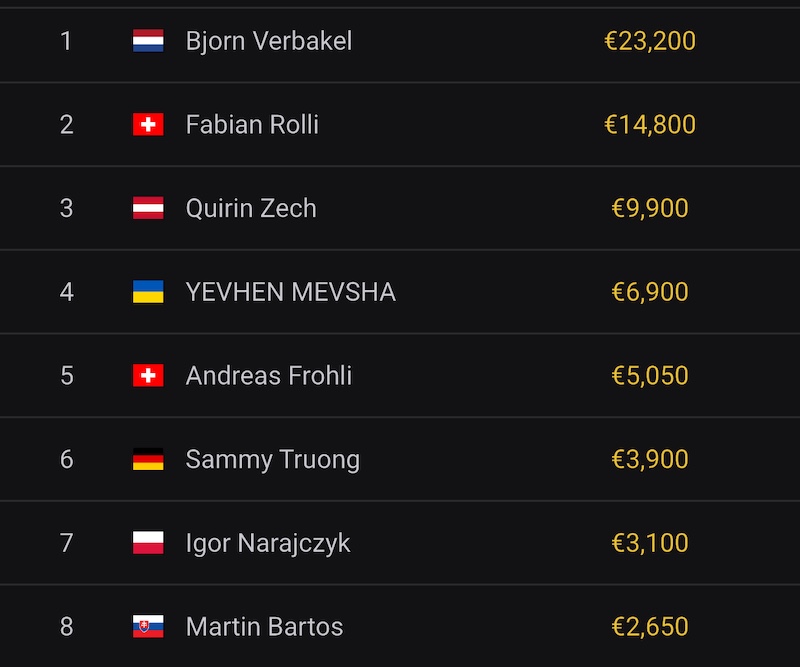Click the player name Quirin Zech

click(x=251, y=208)
